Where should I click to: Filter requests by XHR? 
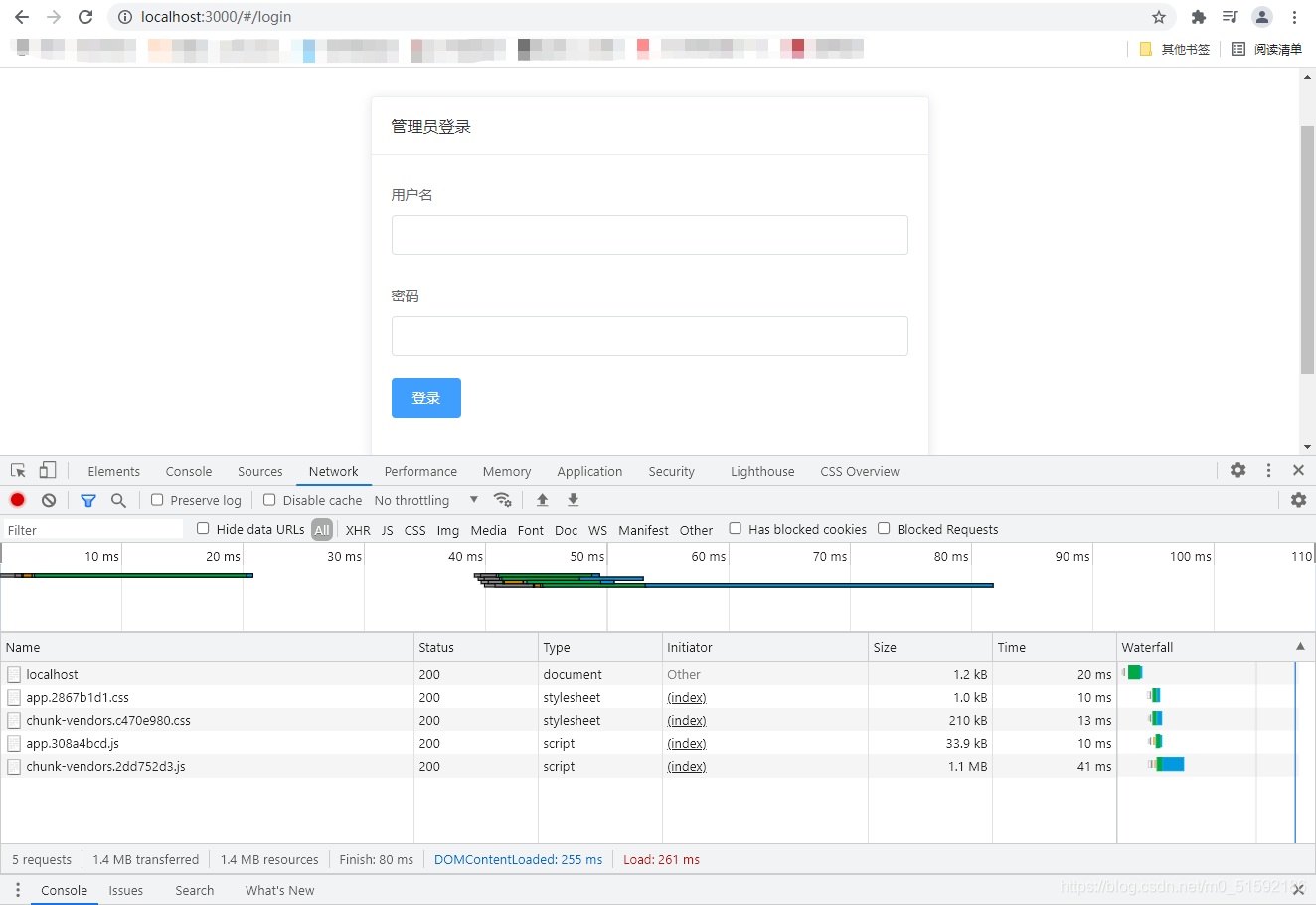point(358,530)
